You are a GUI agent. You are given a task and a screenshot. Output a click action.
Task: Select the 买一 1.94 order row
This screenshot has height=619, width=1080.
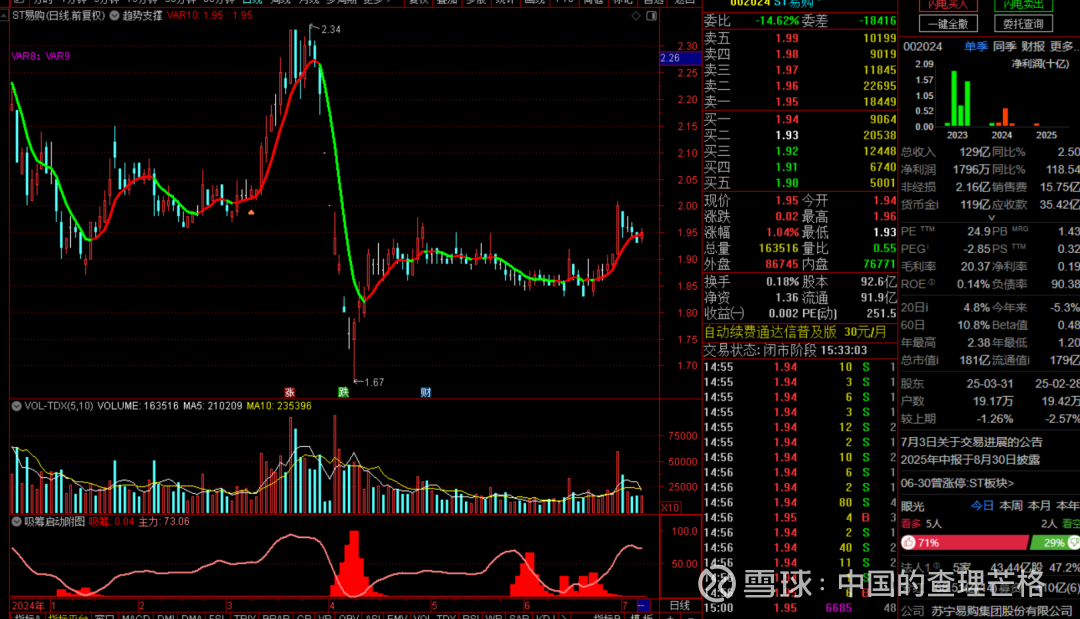point(800,120)
